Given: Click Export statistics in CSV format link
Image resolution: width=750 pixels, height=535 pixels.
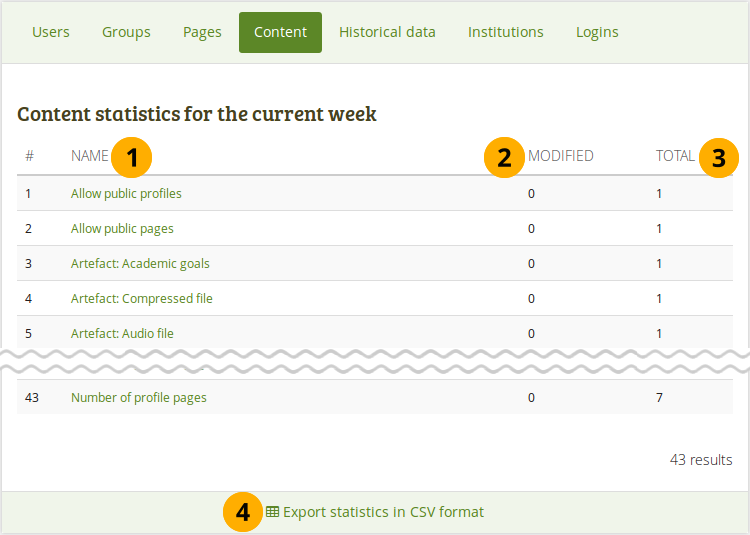Looking at the screenshot, I should point(383,512).
